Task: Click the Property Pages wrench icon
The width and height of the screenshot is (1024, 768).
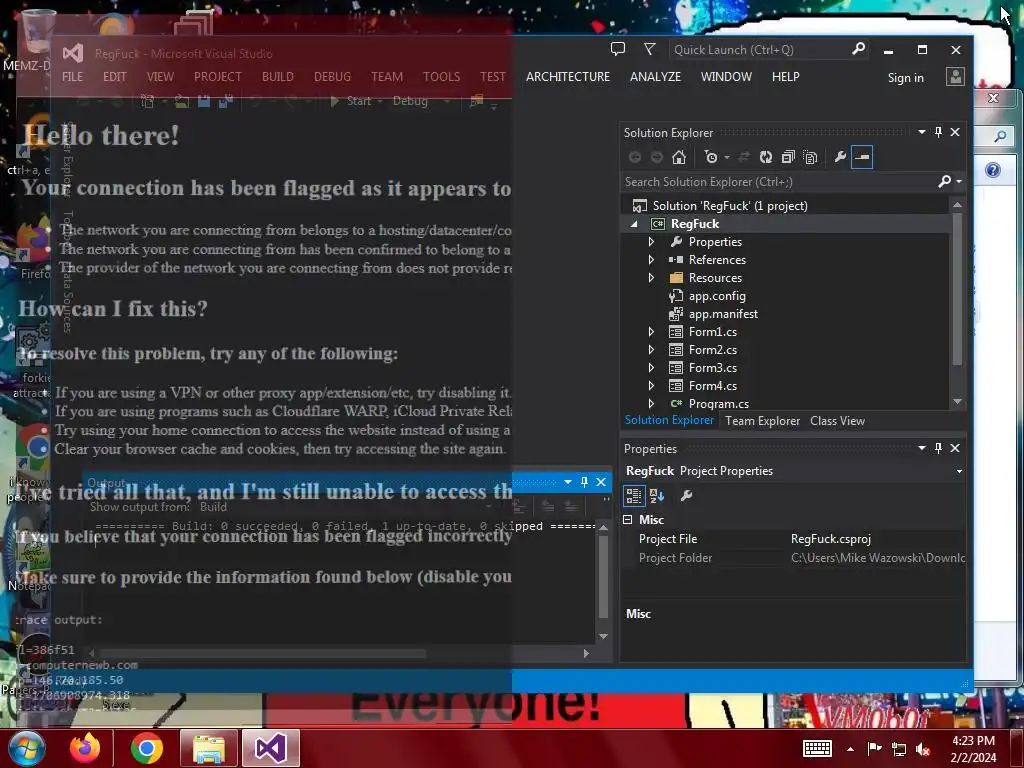Action: (686, 496)
